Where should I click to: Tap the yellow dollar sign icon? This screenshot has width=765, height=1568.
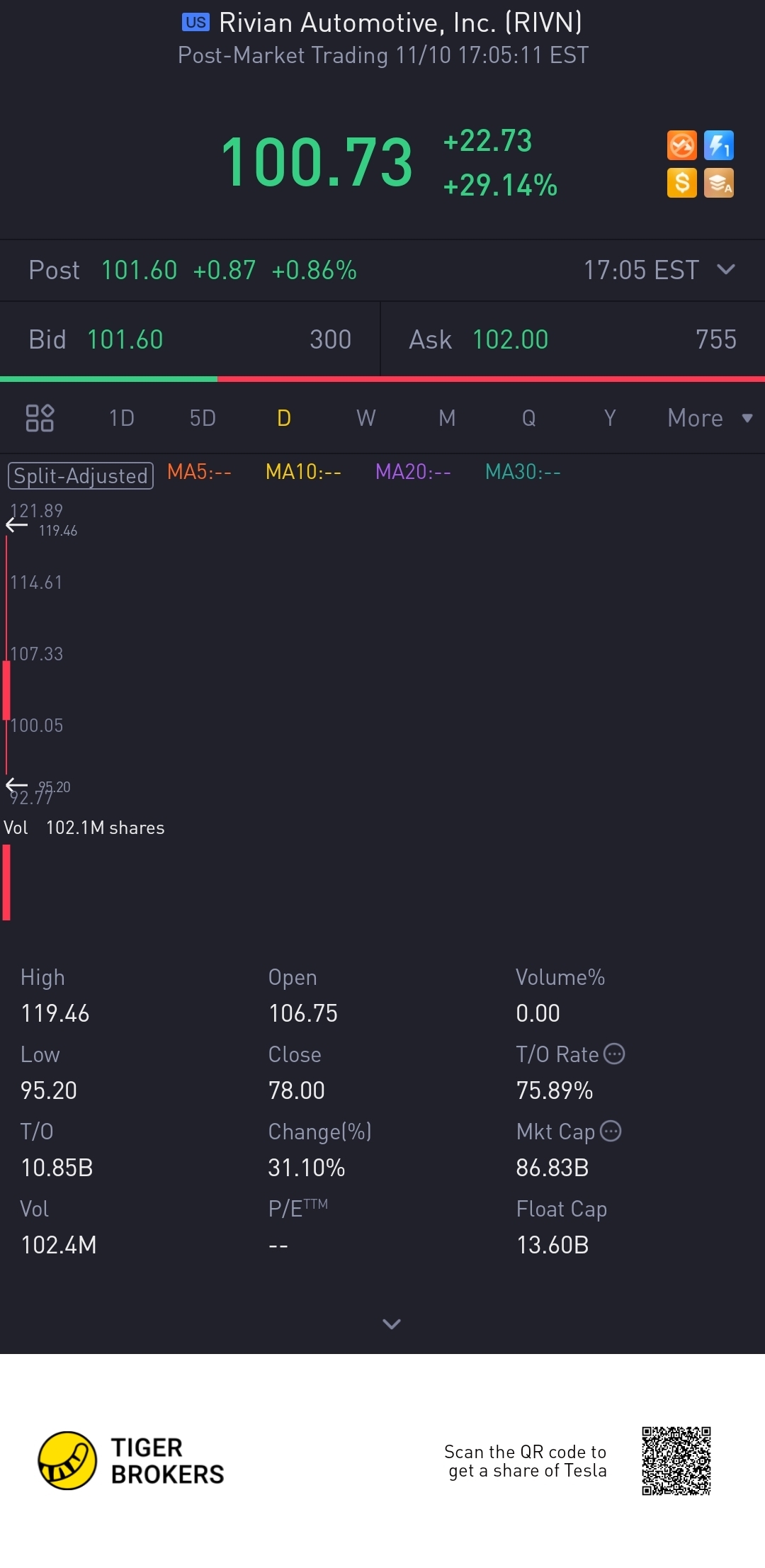pos(681,183)
